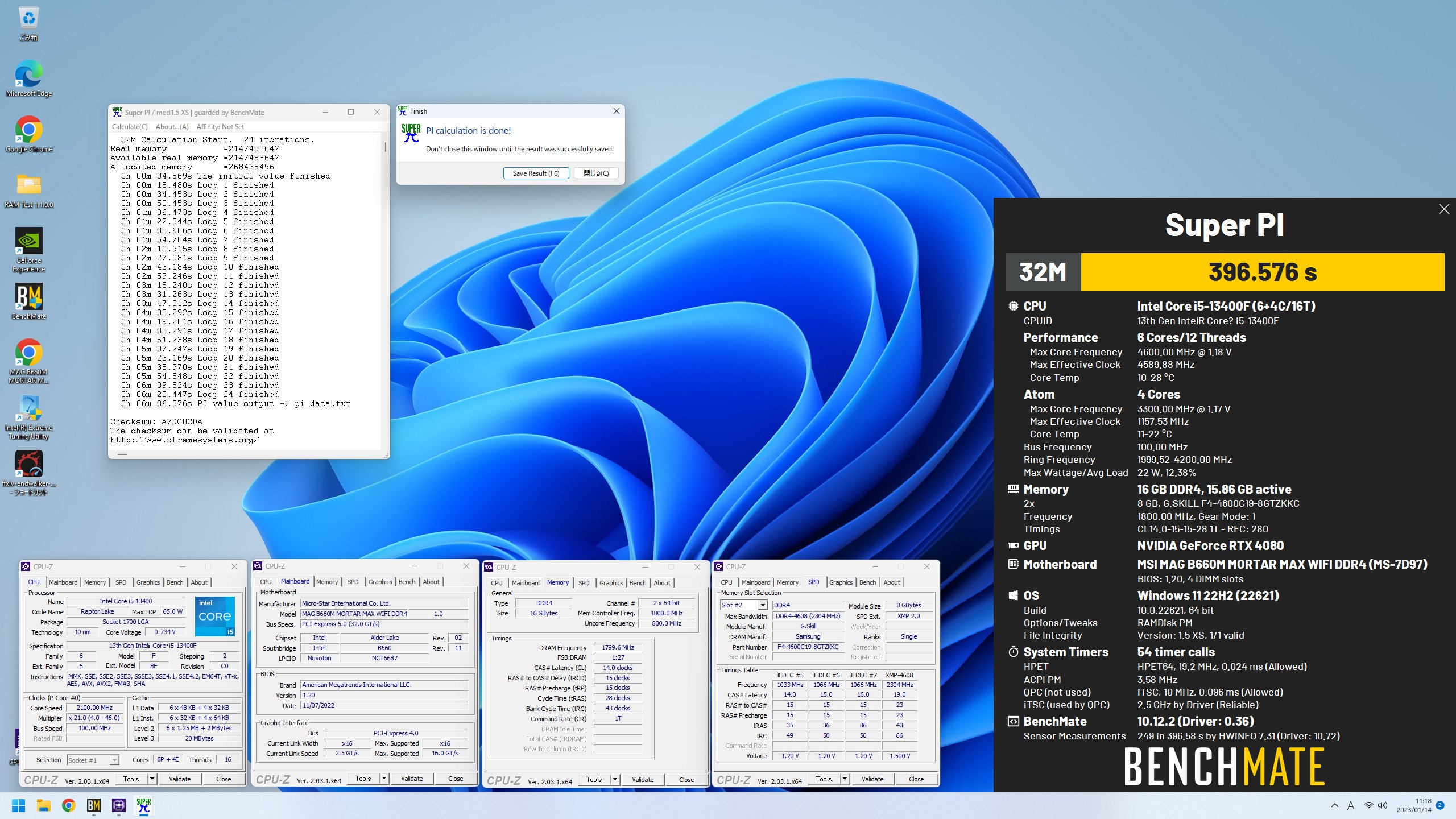Screen dimensions: 1456x819
Task: Open GeForce Experience desktop shortcut
Action: pyautogui.click(x=28, y=250)
